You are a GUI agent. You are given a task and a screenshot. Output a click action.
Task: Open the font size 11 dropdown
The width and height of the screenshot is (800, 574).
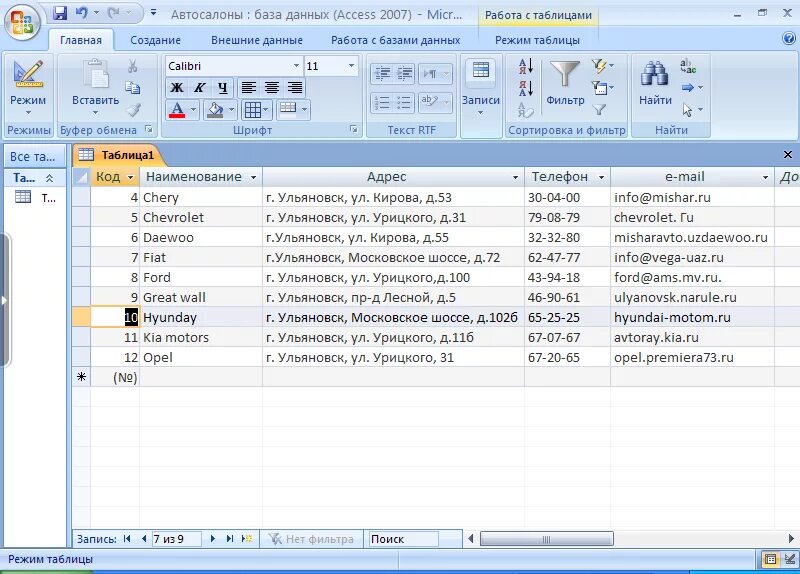(351, 66)
